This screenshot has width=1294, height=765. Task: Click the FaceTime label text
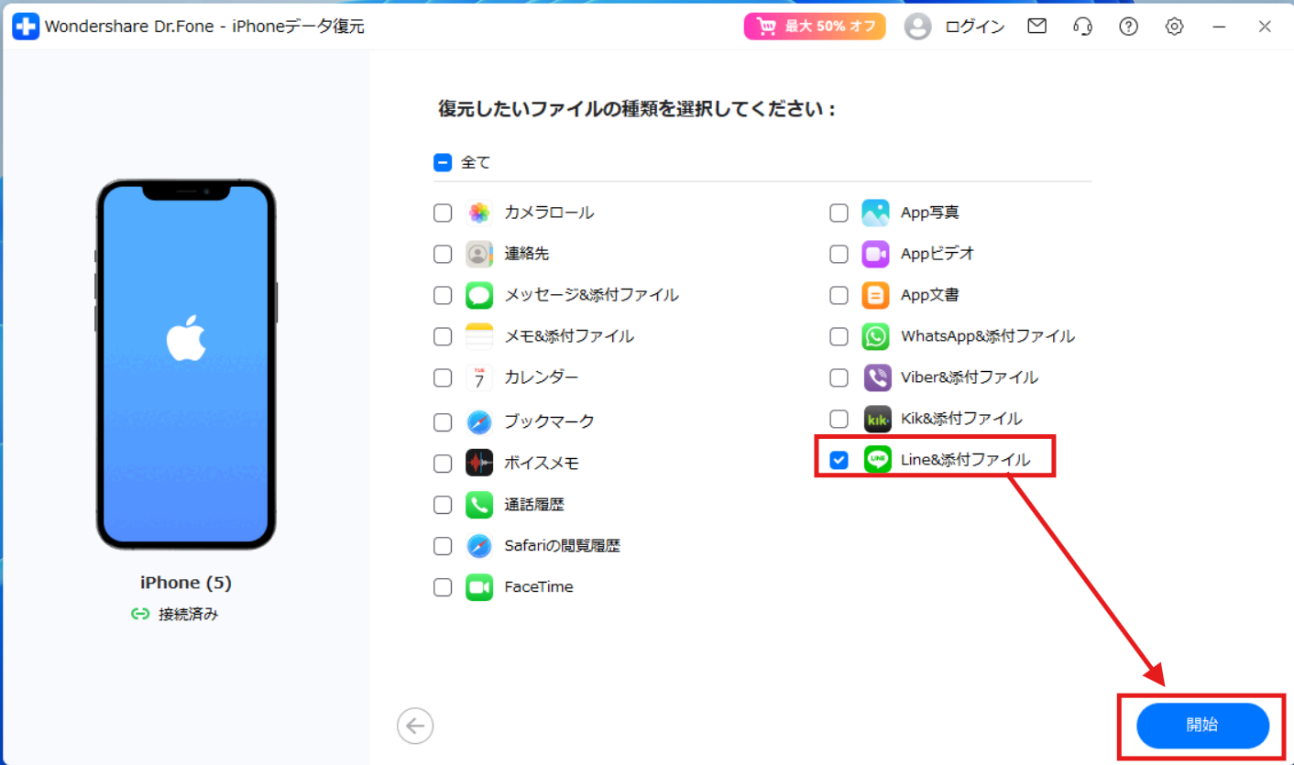[539, 587]
